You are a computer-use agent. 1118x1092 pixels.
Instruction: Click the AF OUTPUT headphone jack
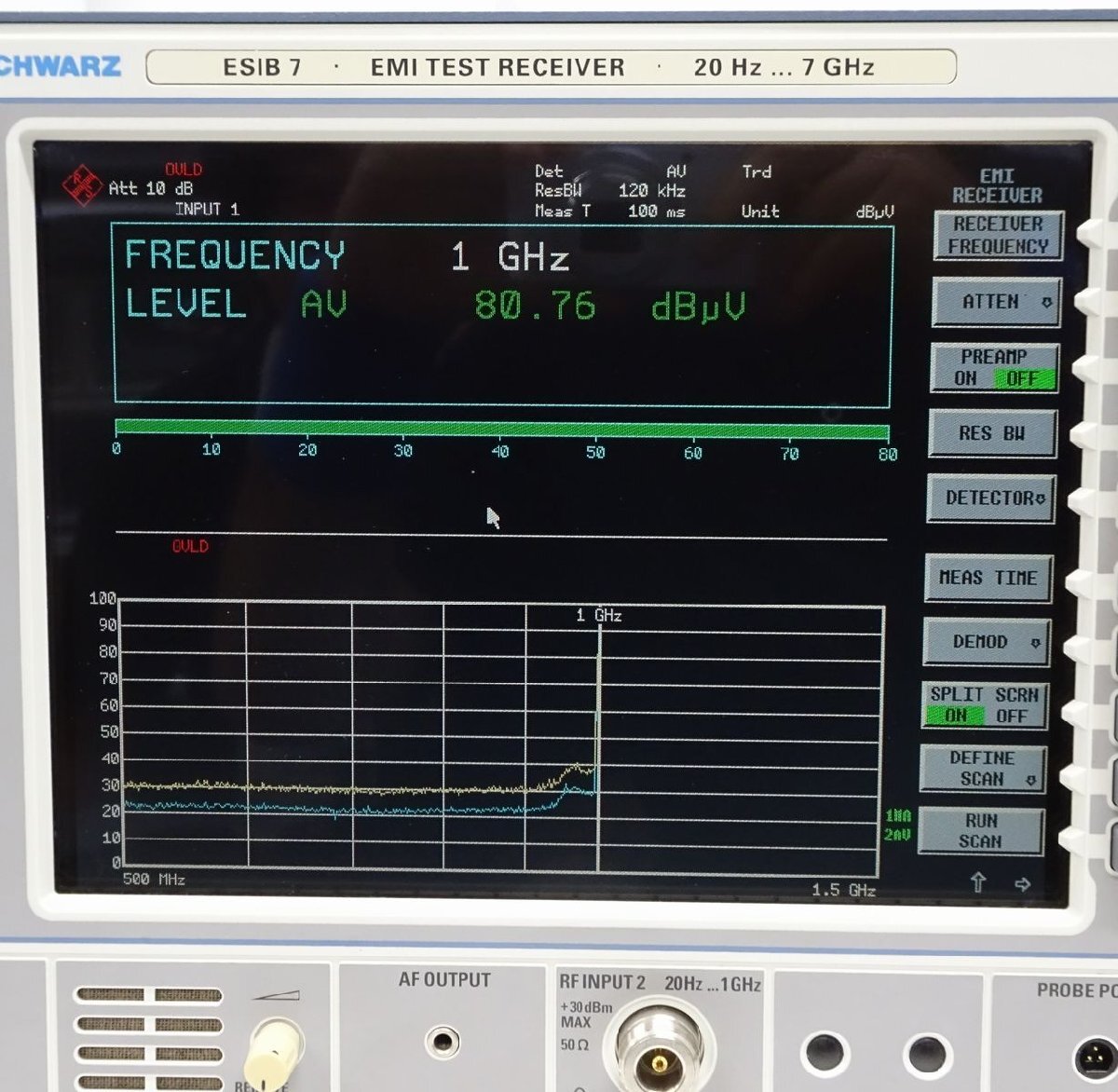tap(442, 1041)
